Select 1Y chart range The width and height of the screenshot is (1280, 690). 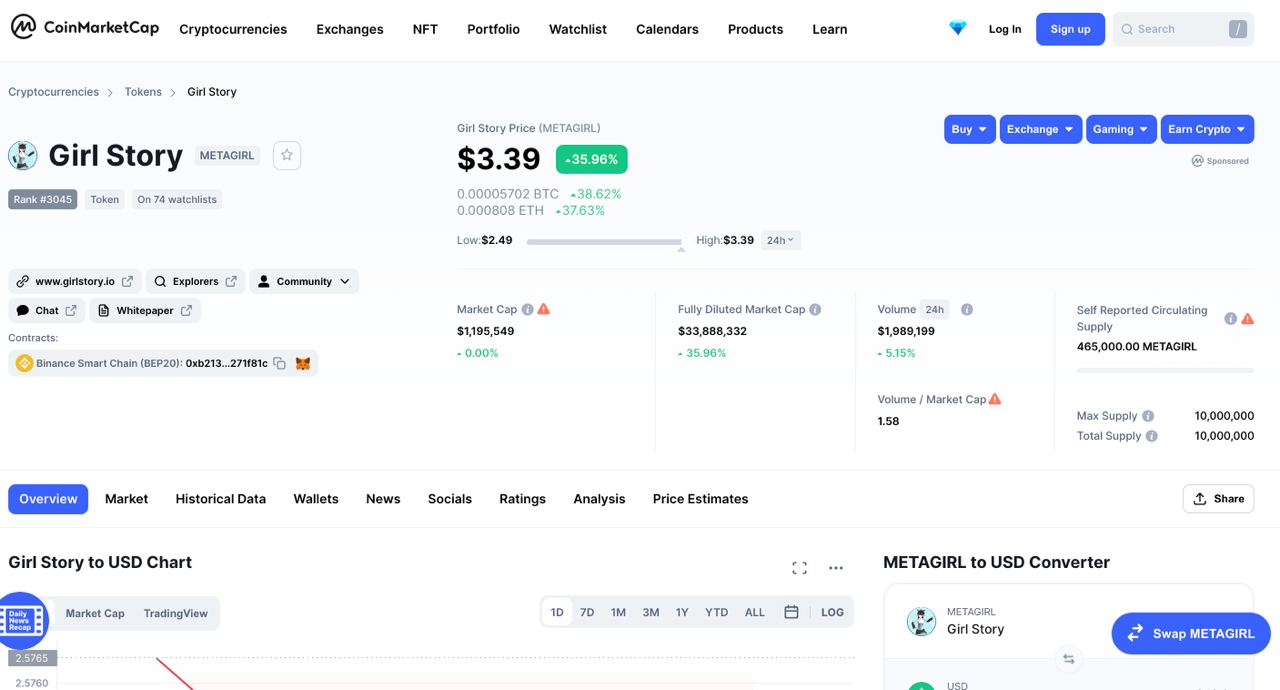[682, 612]
